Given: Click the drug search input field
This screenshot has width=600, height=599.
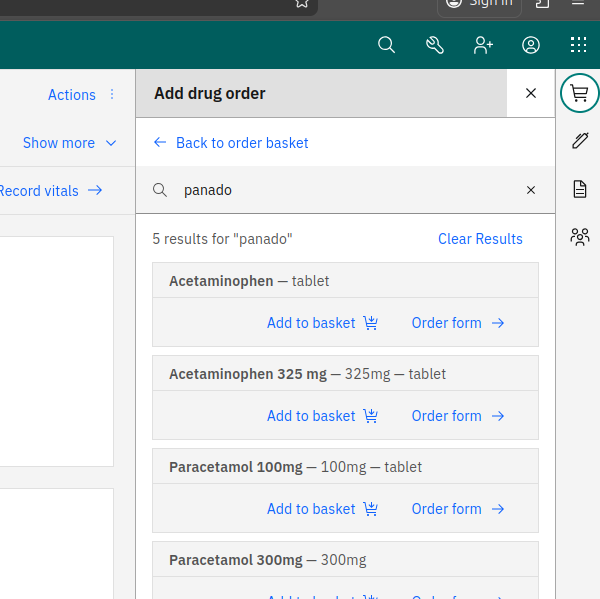Looking at the screenshot, I should pyautogui.click(x=345, y=190).
